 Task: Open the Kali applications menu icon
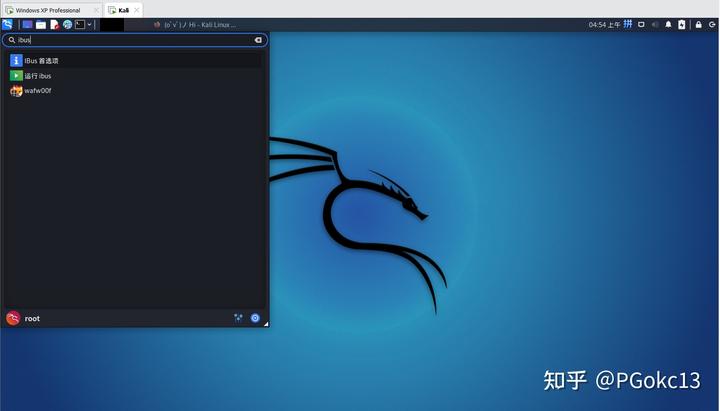point(7,24)
